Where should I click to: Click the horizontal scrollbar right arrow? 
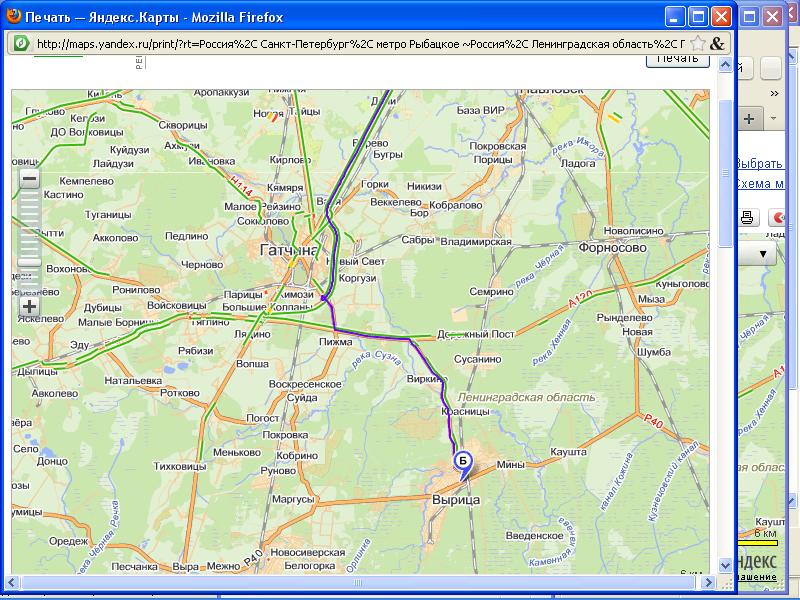708,582
